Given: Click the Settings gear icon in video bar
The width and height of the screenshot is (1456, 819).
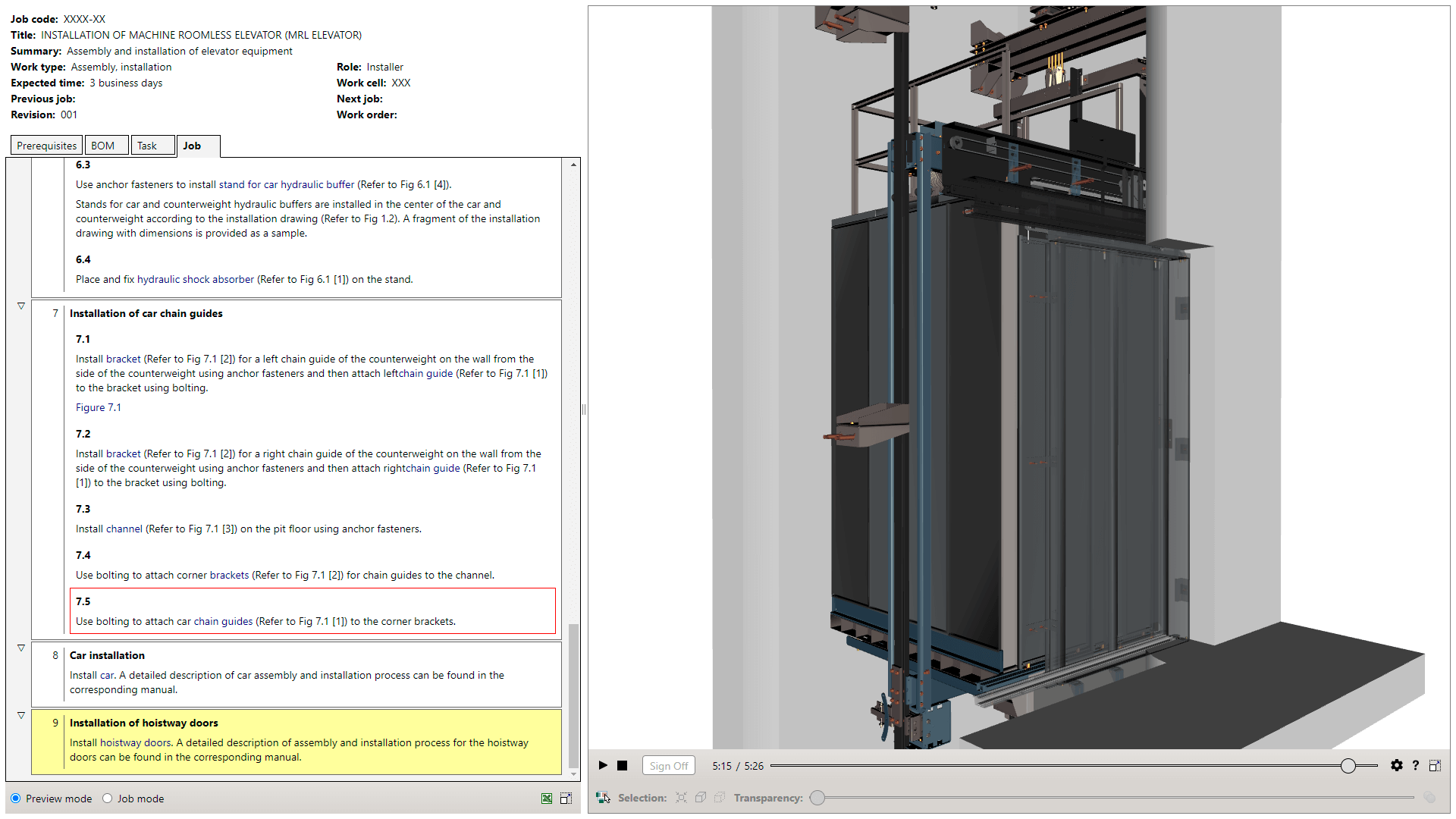Looking at the screenshot, I should pyautogui.click(x=1393, y=765).
